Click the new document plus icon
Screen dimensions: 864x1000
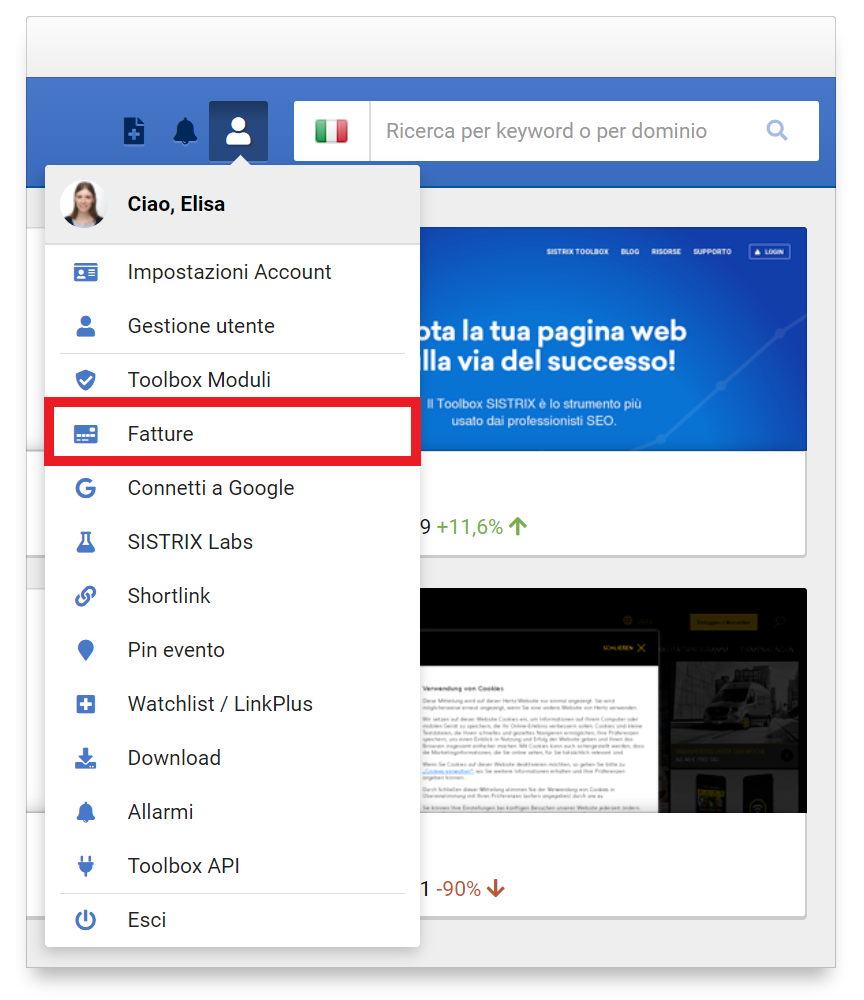click(134, 131)
